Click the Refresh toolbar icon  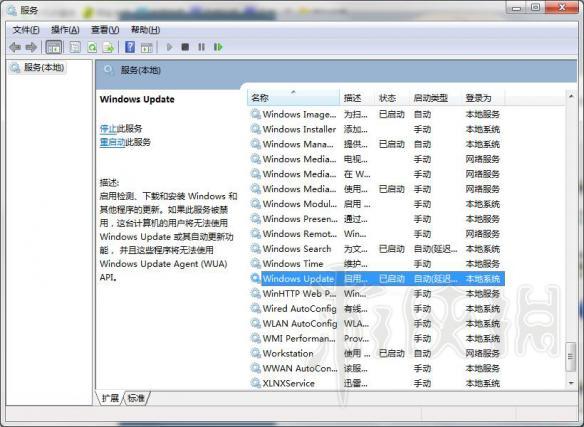click(x=92, y=47)
